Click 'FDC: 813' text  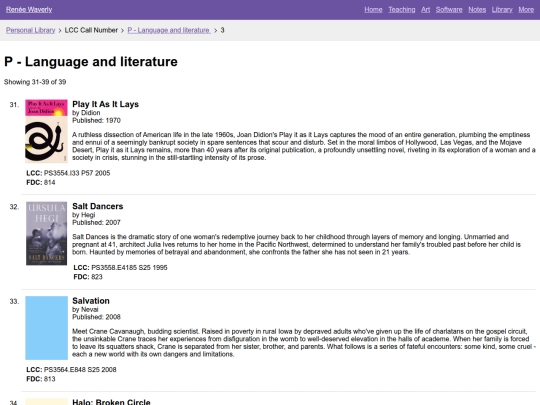click(x=41, y=379)
